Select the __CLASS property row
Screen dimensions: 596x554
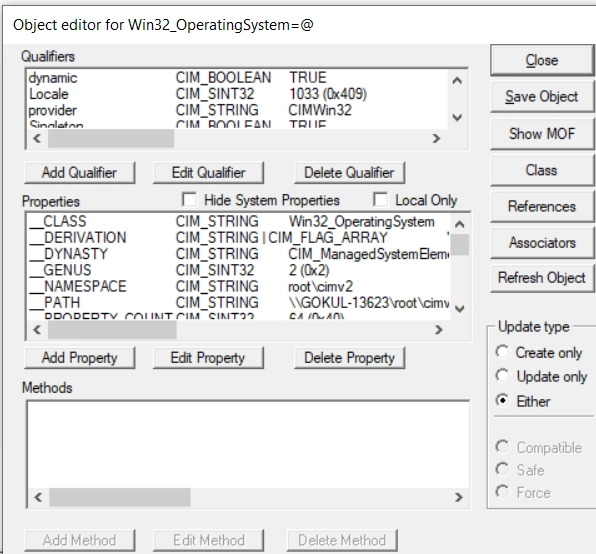click(239, 222)
